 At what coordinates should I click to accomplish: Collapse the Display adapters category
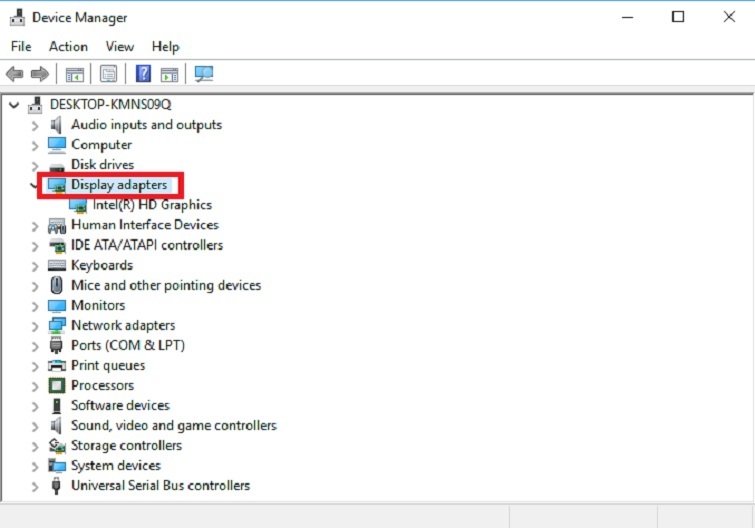coord(35,185)
